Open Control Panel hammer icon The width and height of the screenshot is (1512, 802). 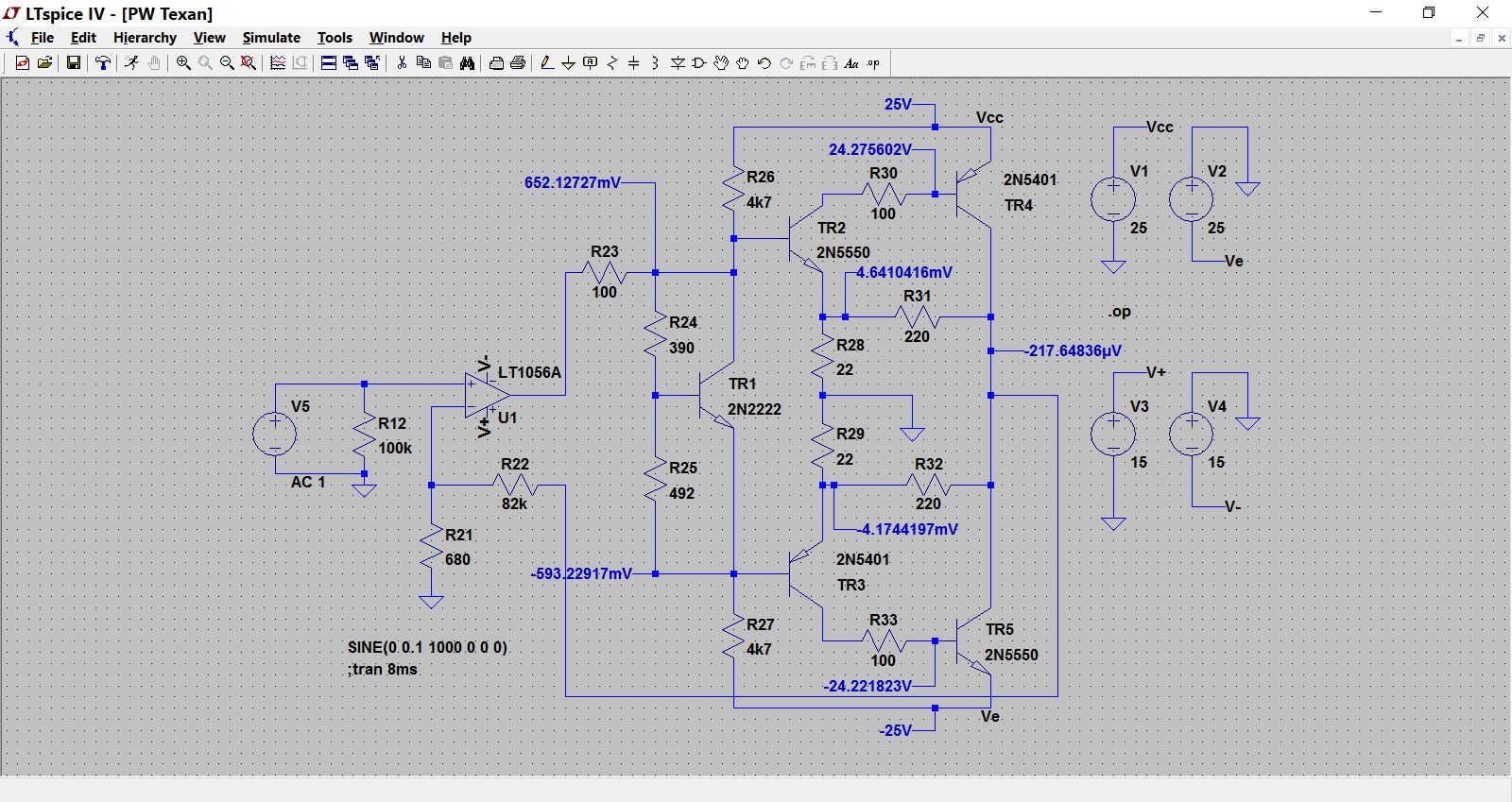[x=103, y=63]
